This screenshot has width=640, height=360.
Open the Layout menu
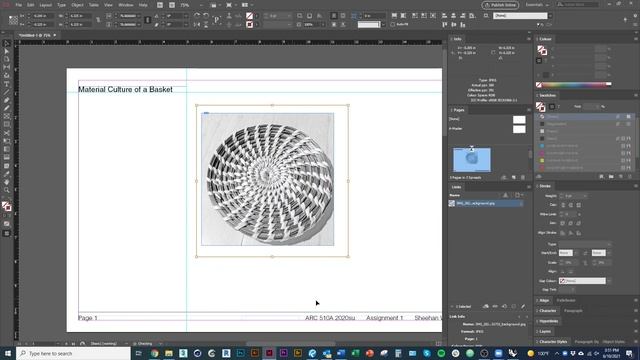coord(46,5)
